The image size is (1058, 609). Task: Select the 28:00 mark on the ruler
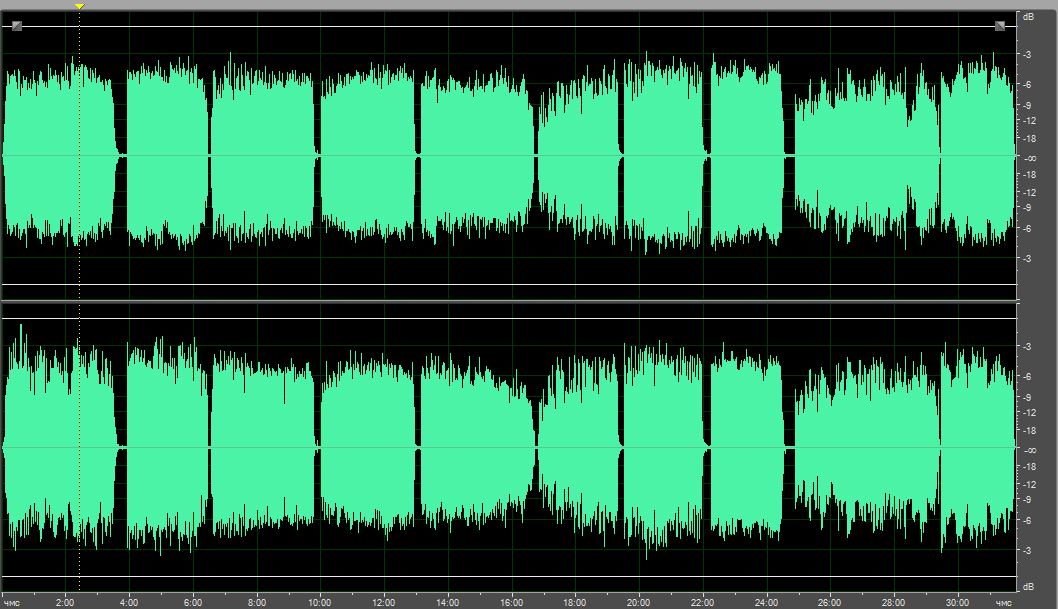(x=893, y=602)
